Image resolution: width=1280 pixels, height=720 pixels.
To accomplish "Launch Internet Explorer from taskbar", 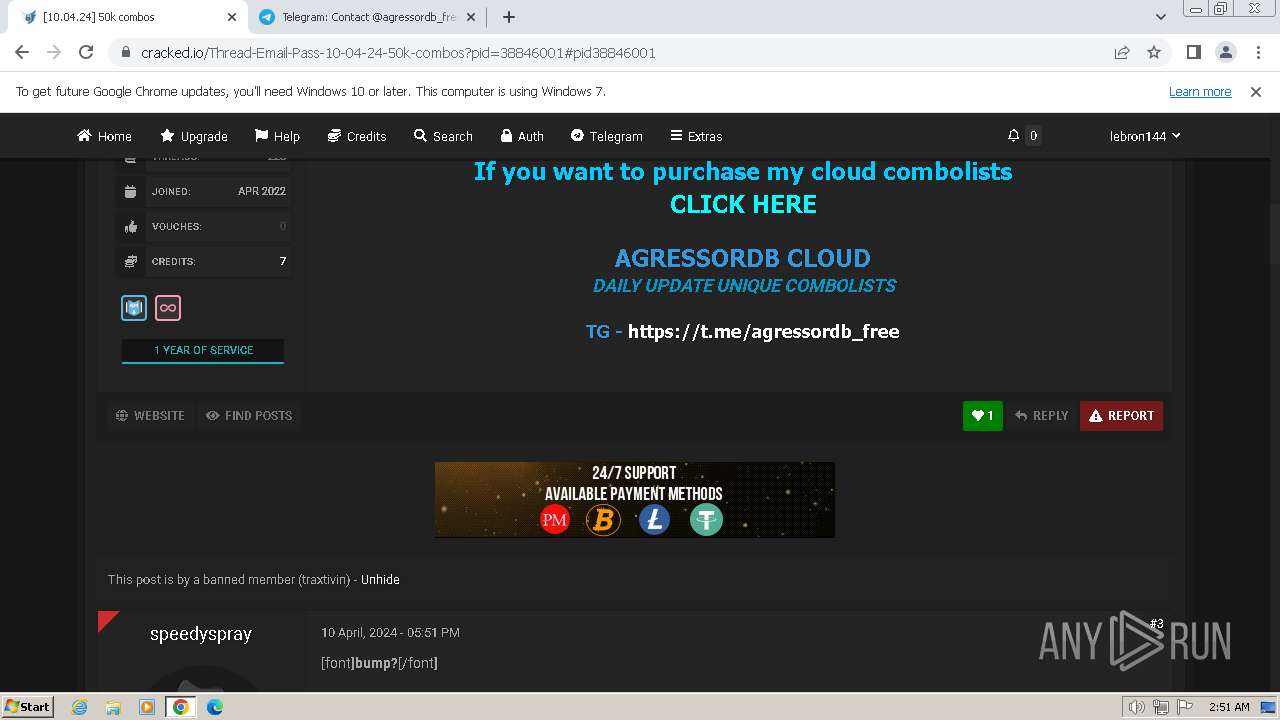I will pyautogui.click(x=79, y=707).
